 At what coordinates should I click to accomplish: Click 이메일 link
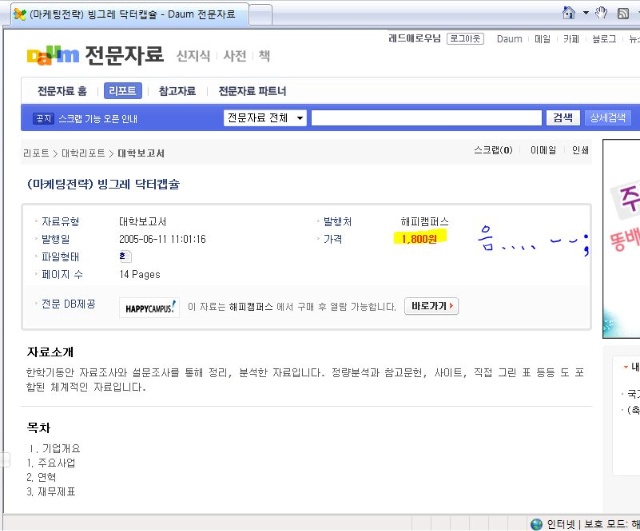click(x=543, y=150)
